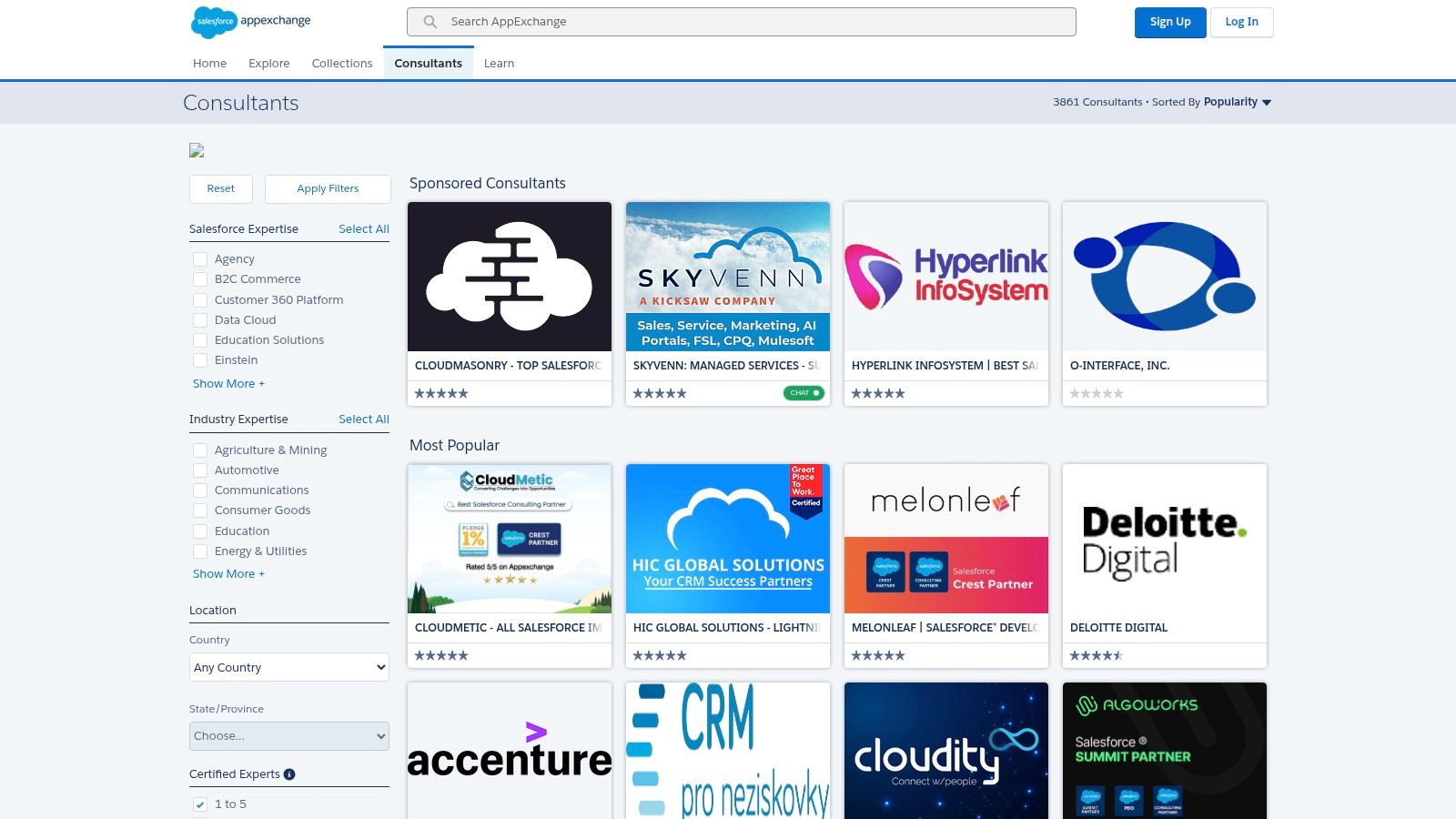This screenshot has height=819, width=1456.
Task: Show more Industry Expertise filters
Action: tap(228, 573)
